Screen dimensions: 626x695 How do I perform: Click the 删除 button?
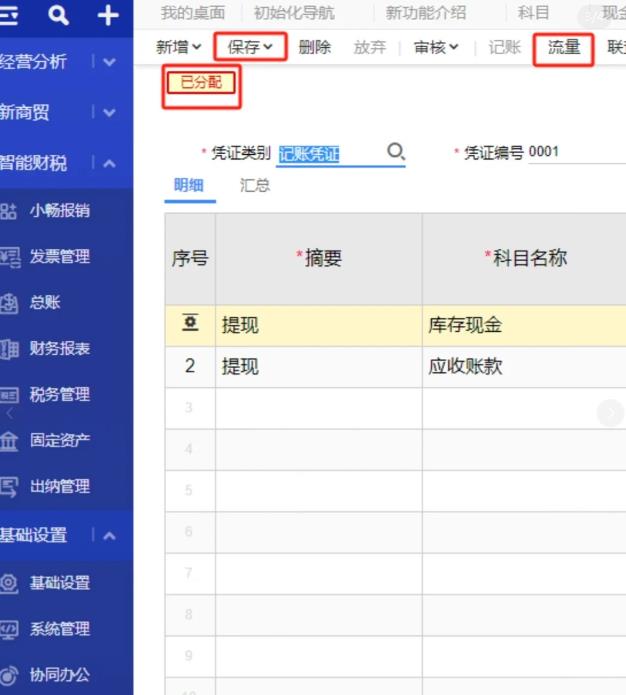coord(315,47)
